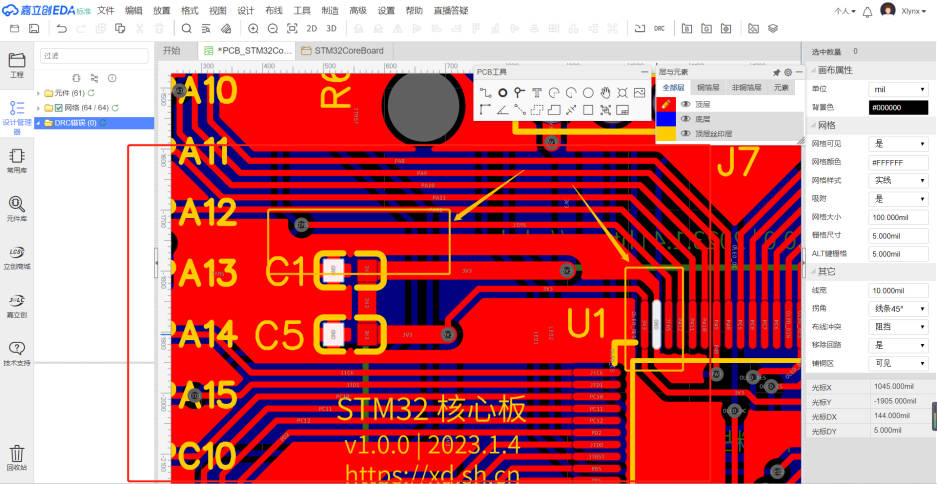This screenshot has height=484, width=937.
Task: Select the track routing tool in PCB tools
Action: pyautogui.click(x=485, y=92)
